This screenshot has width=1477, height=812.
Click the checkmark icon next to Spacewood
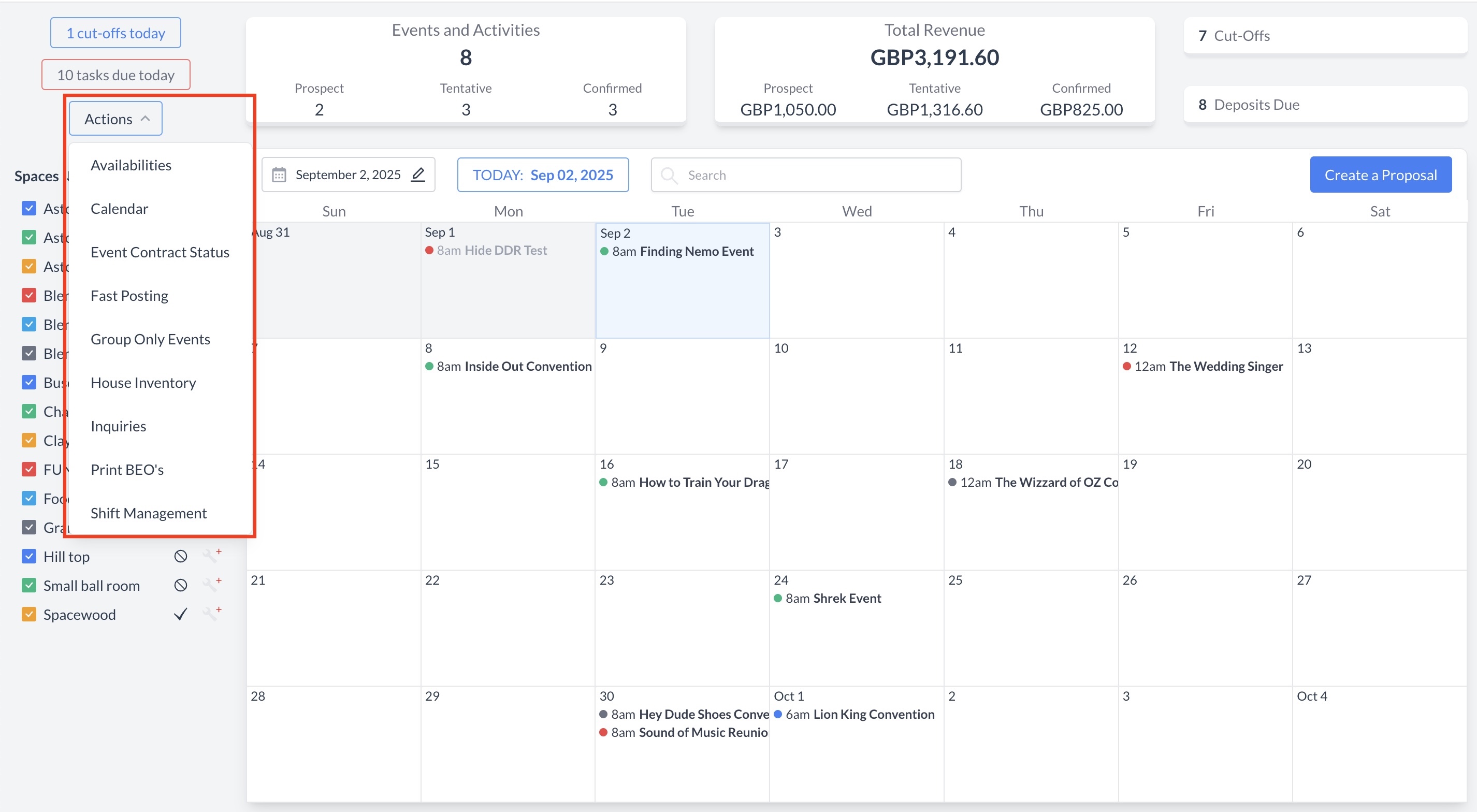click(181, 614)
